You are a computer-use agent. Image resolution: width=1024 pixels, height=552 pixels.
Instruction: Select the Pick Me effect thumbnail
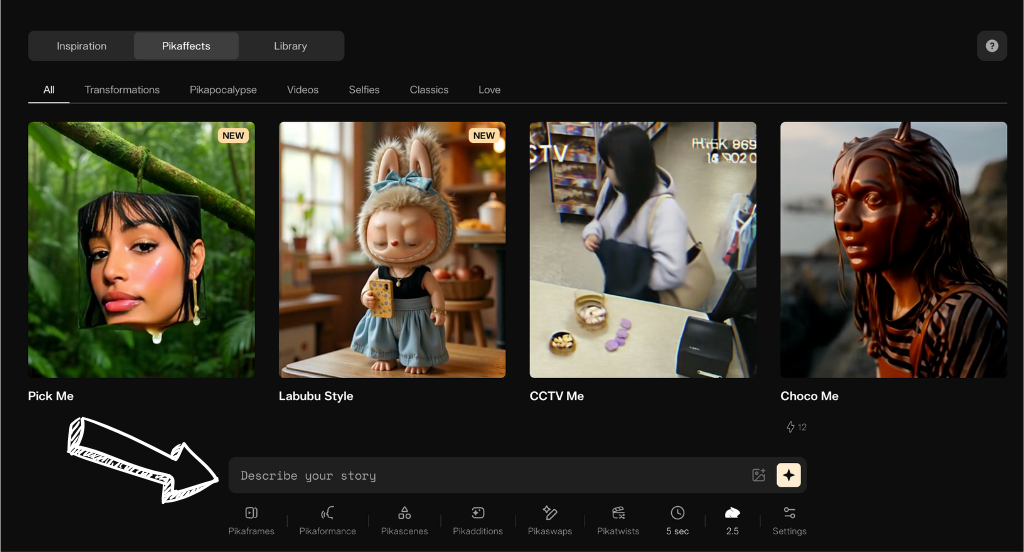141,250
